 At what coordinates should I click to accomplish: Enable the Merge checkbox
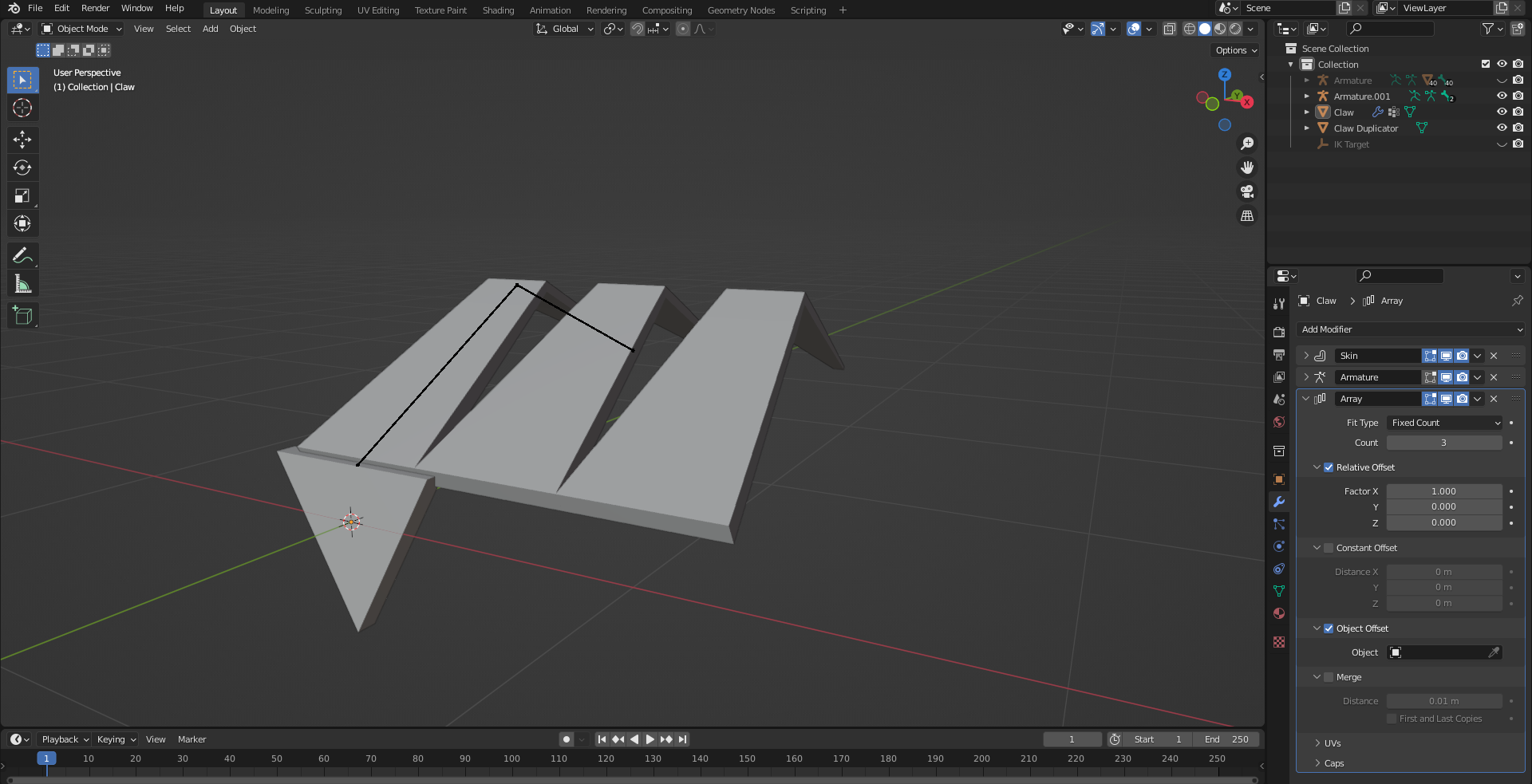pos(1329,677)
